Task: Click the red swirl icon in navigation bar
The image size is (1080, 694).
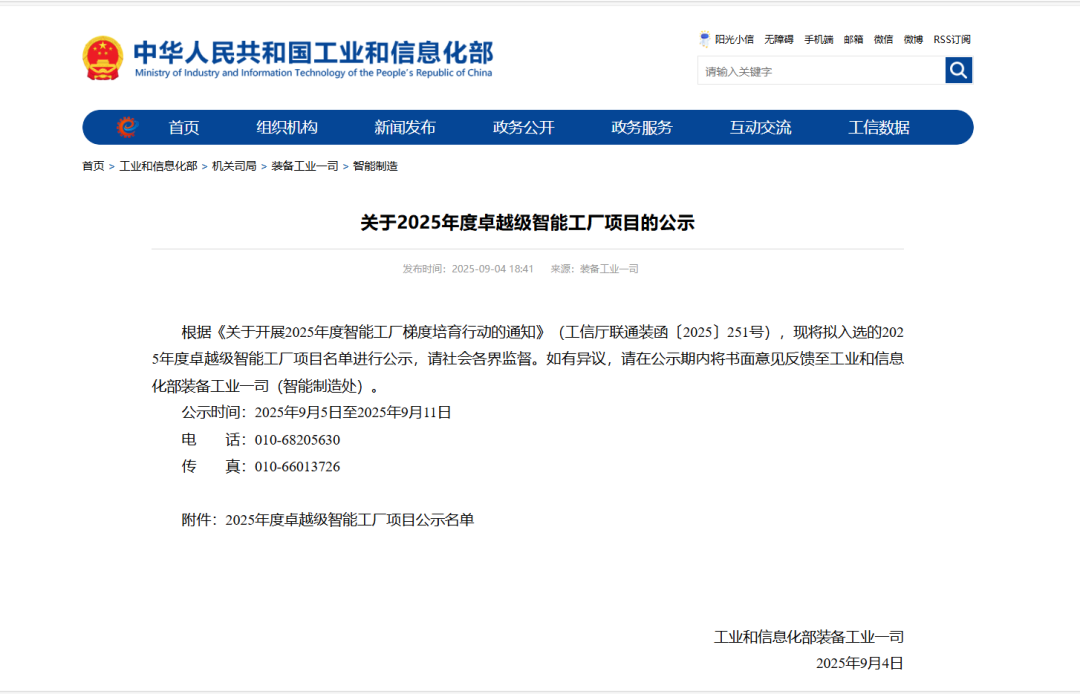Action: (x=127, y=127)
